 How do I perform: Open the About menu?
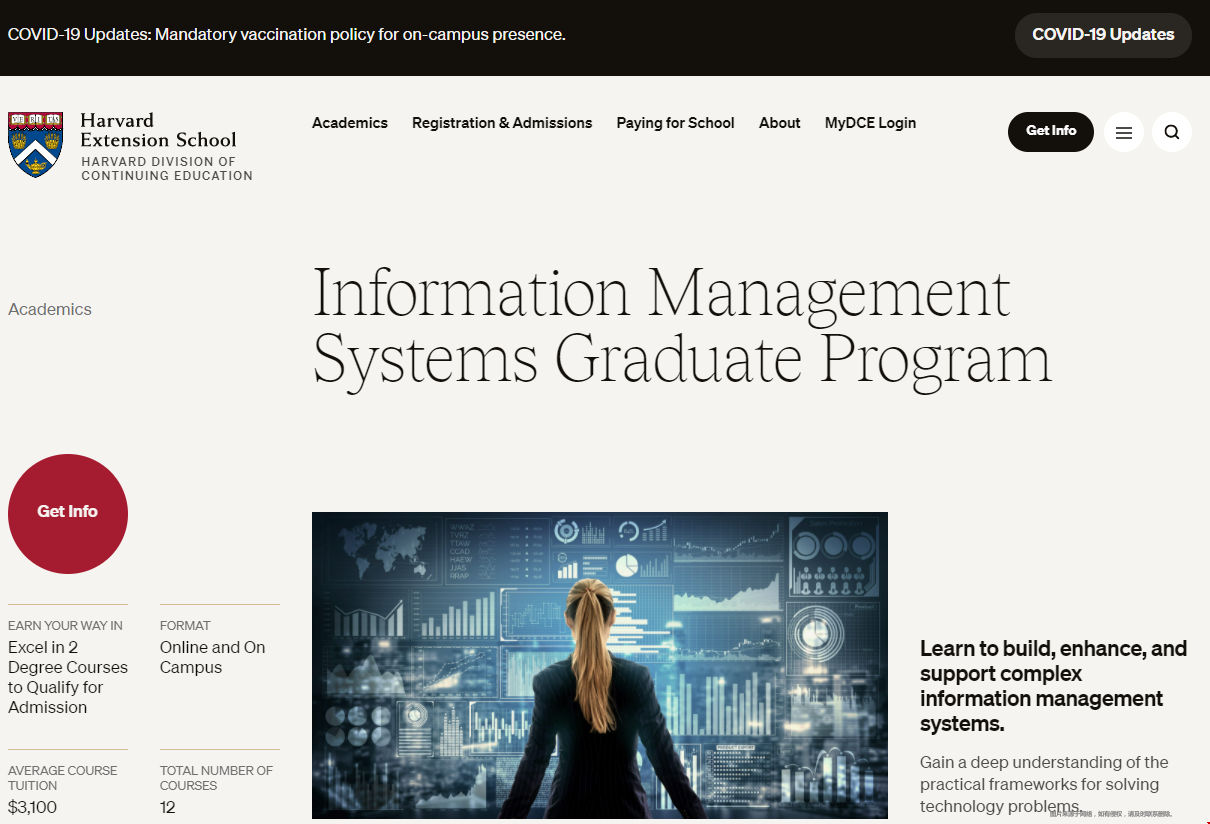tap(780, 123)
